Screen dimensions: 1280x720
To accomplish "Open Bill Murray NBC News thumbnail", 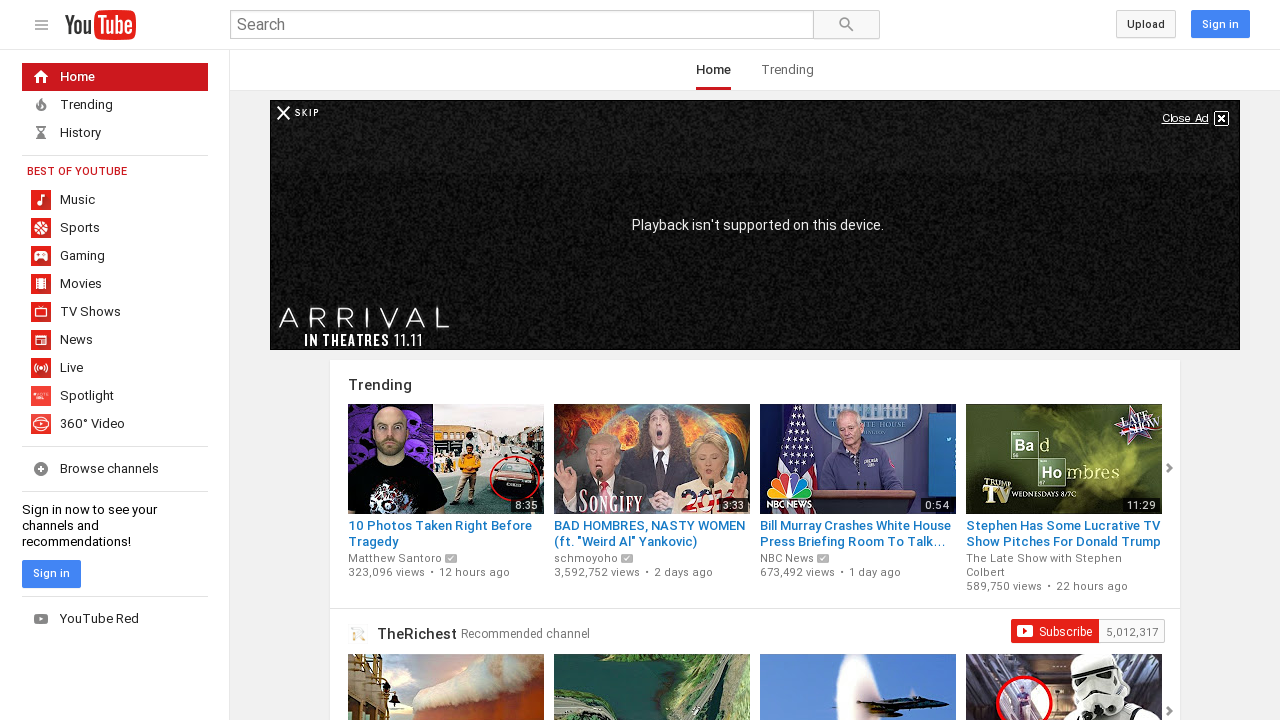I will 858,459.
